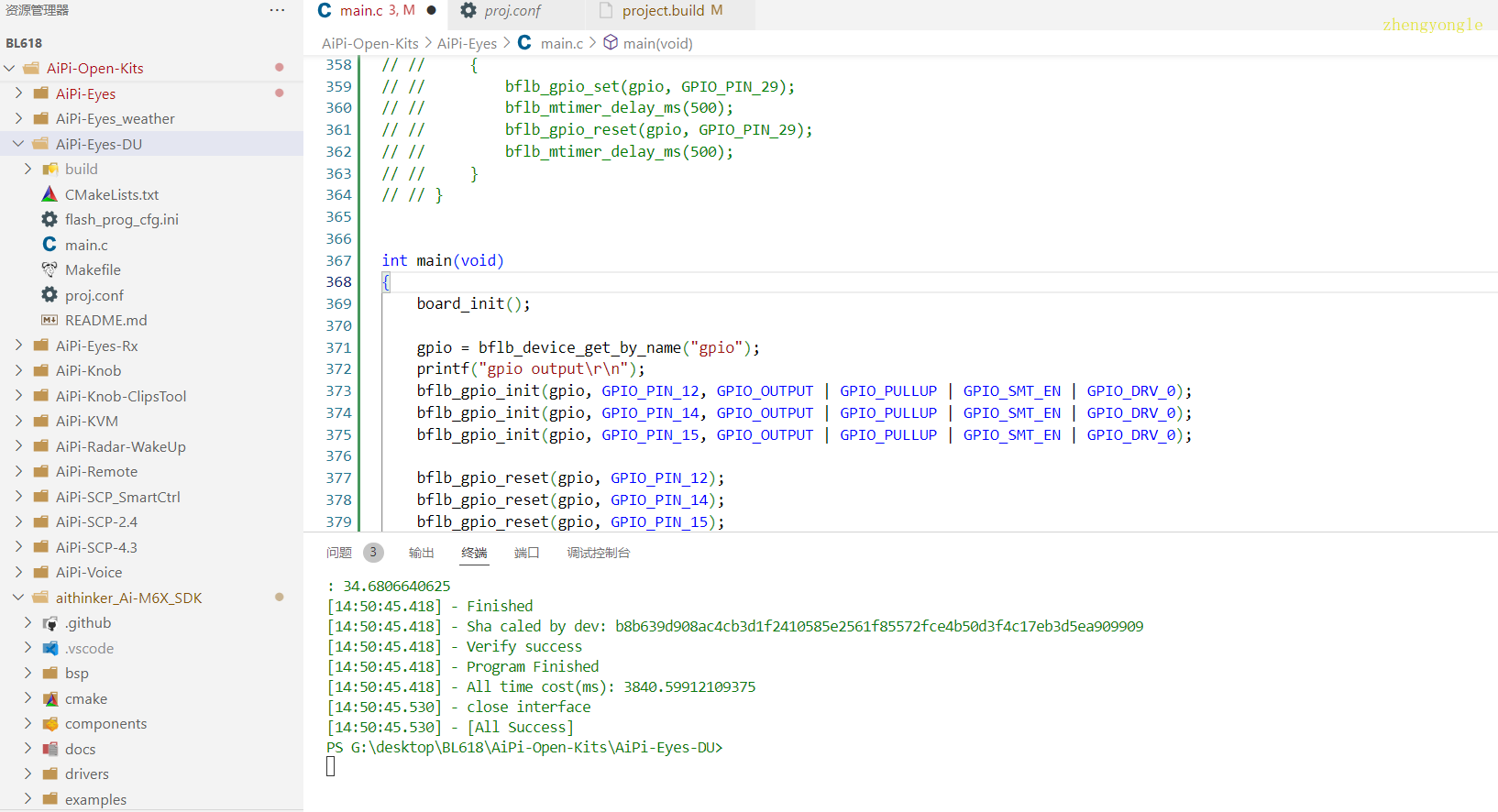Click AiPi-Eyes in the breadcrumb
1498x812 pixels.
467,43
